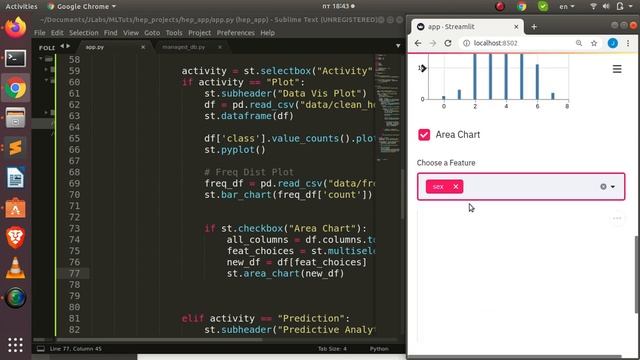Open Chrome's three-dot menu
The image size is (640, 360).
(x=628, y=43)
